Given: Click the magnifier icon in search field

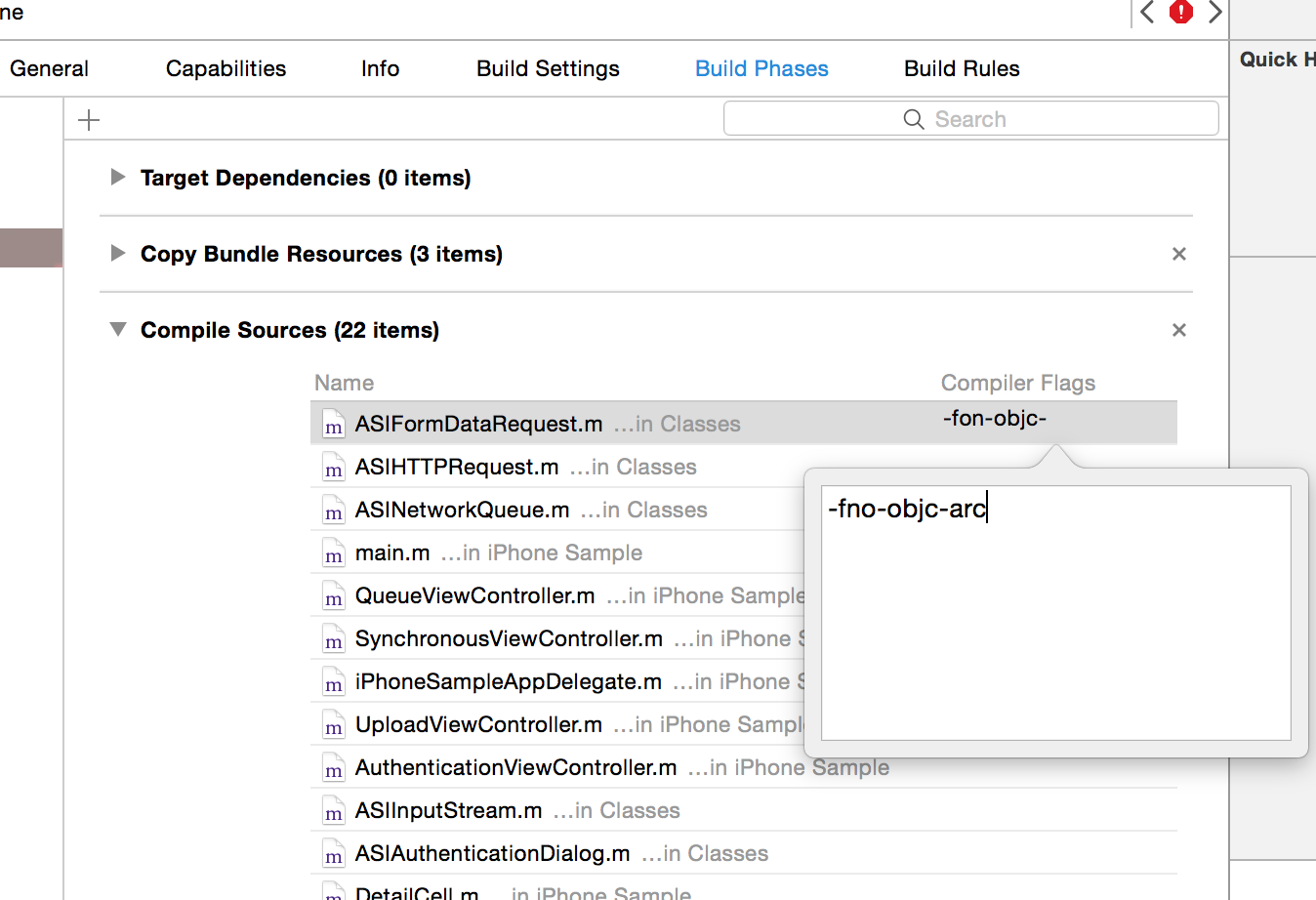Looking at the screenshot, I should click(x=914, y=119).
